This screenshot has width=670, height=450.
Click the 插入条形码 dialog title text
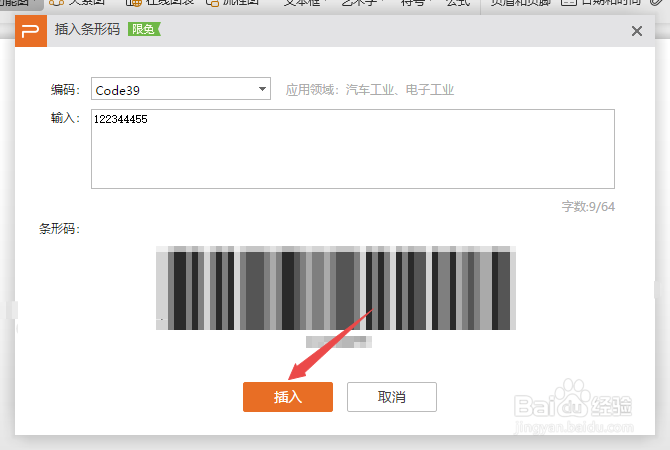(87, 29)
